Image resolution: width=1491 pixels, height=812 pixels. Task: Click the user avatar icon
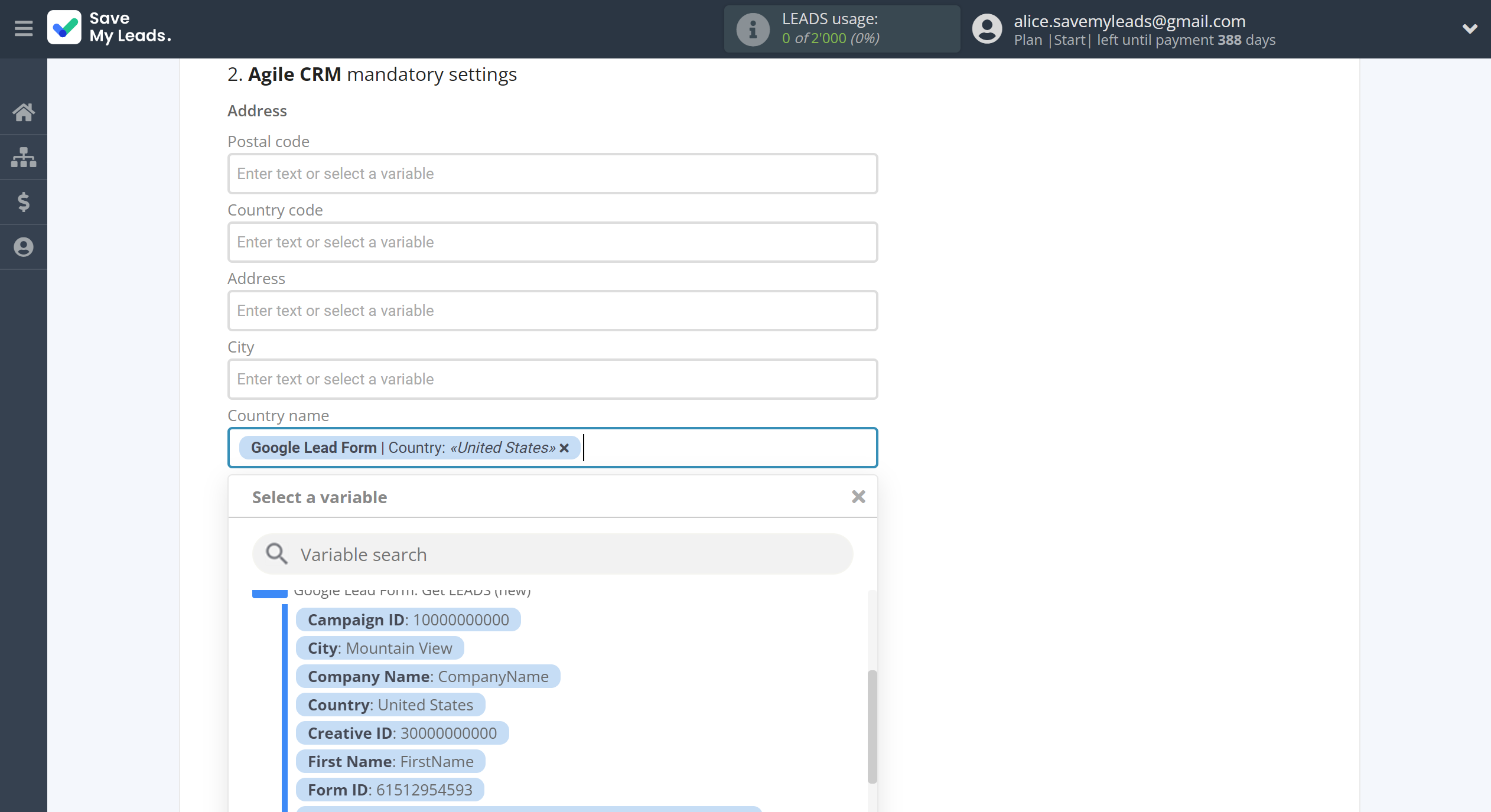[x=987, y=29]
